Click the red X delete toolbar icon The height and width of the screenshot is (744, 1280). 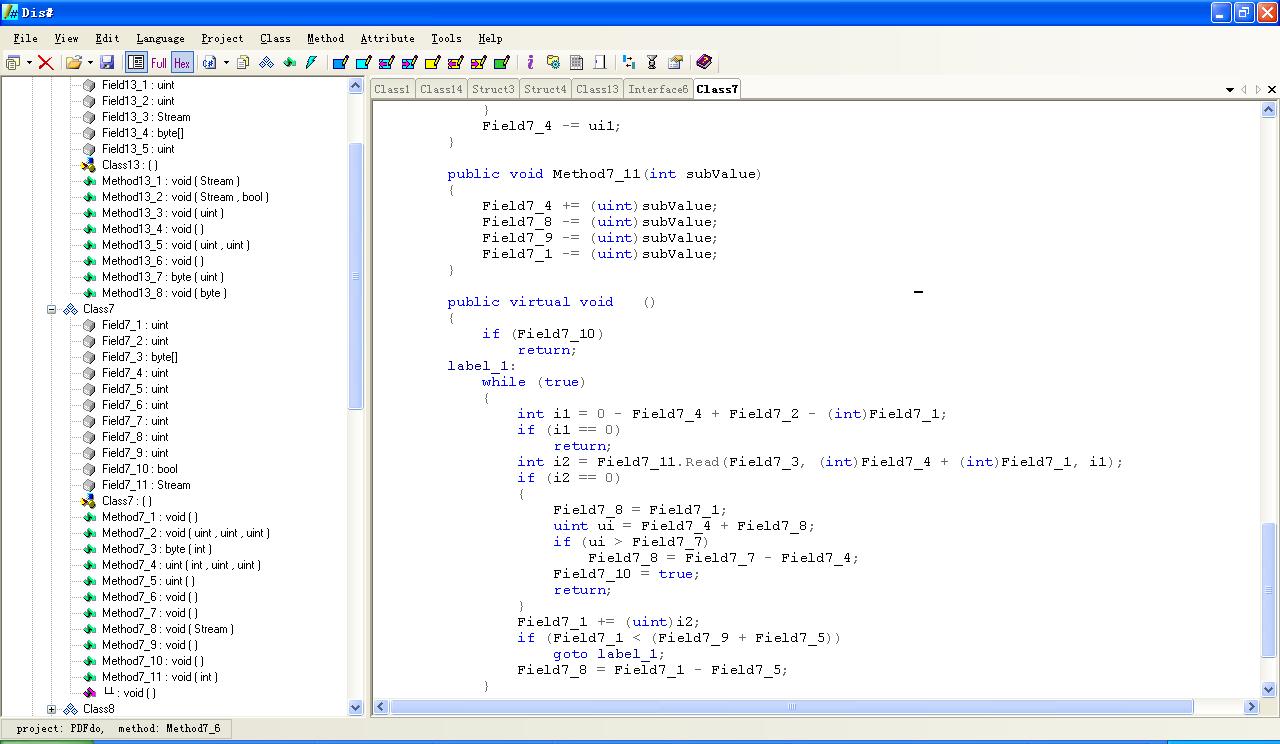tap(45, 63)
